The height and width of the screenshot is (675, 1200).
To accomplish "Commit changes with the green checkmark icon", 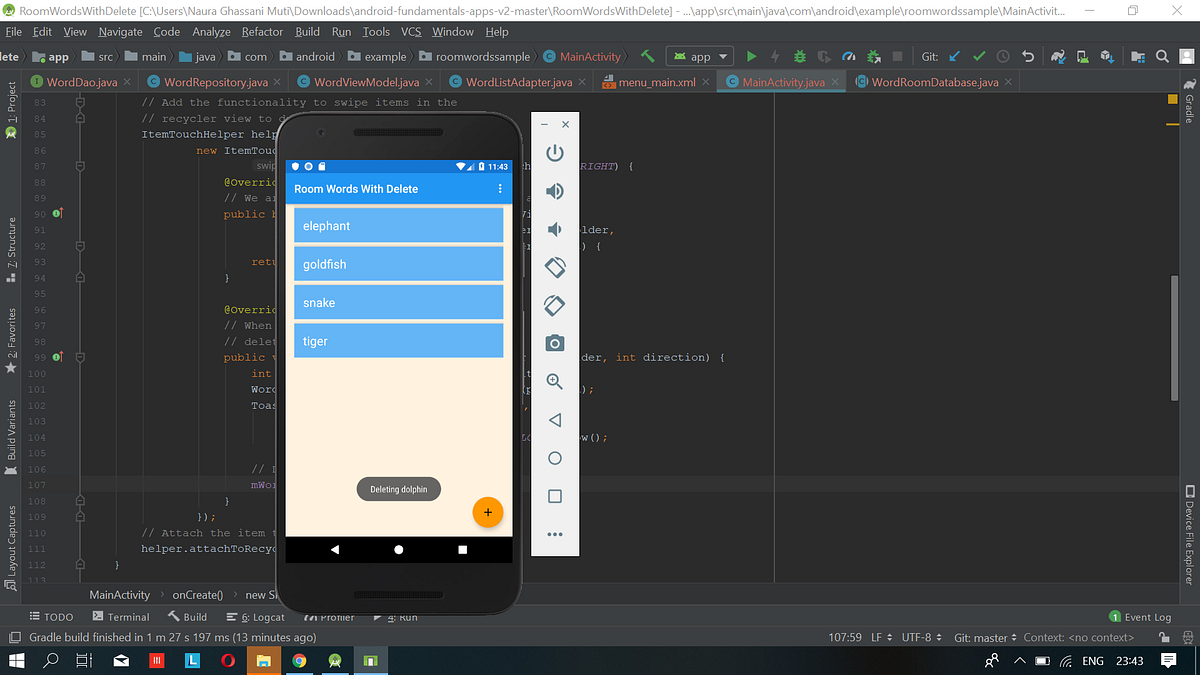I will (x=979, y=56).
